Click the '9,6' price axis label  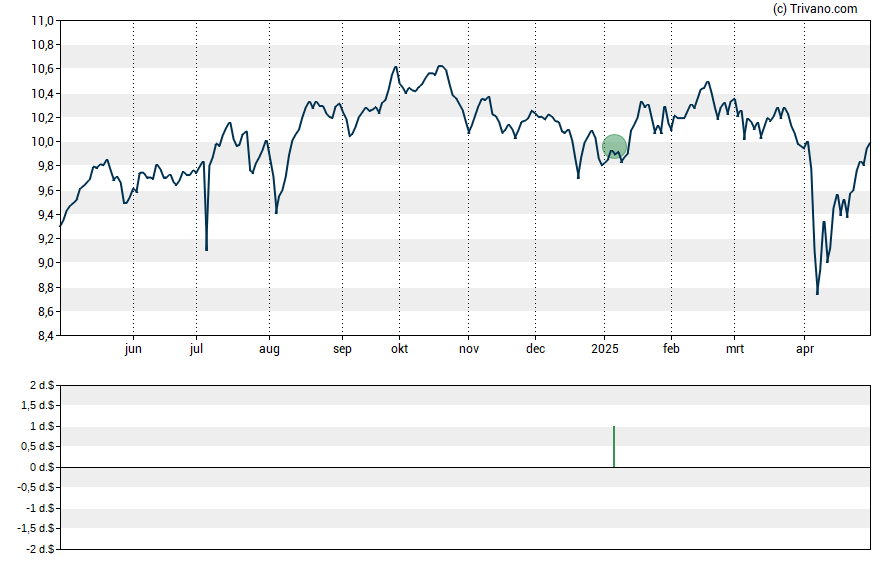(x=45, y=190)
